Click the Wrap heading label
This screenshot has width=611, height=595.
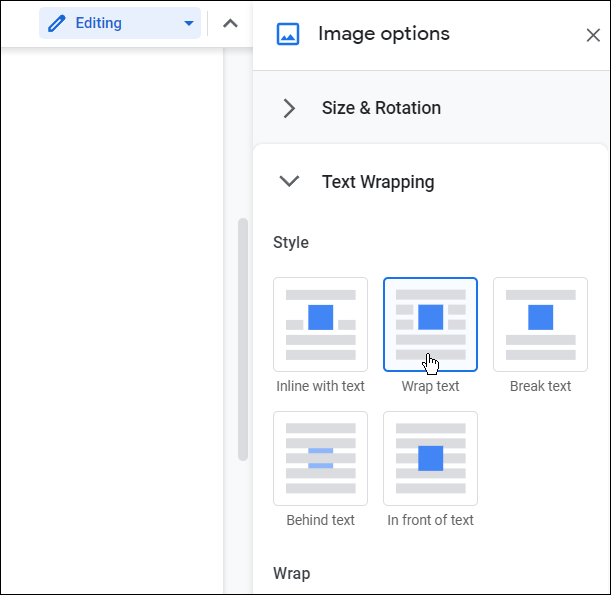291,573
